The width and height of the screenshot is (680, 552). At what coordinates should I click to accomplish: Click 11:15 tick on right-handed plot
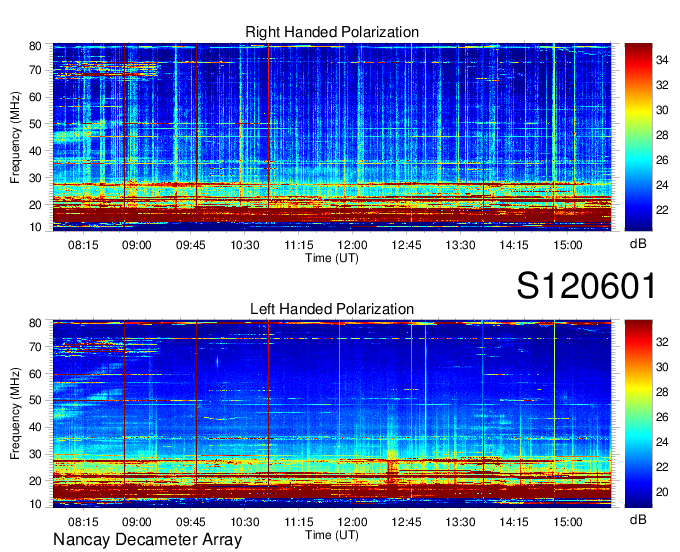[x=298, y=245]
